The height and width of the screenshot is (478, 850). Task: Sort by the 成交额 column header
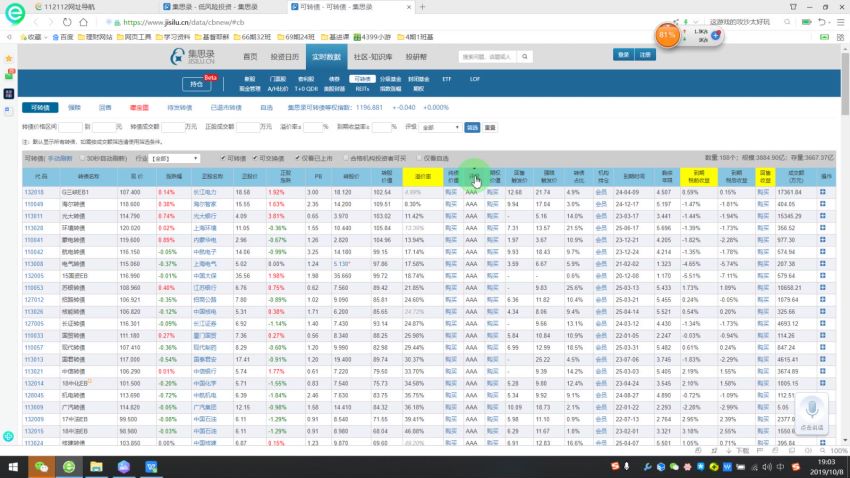click(796, 177)
